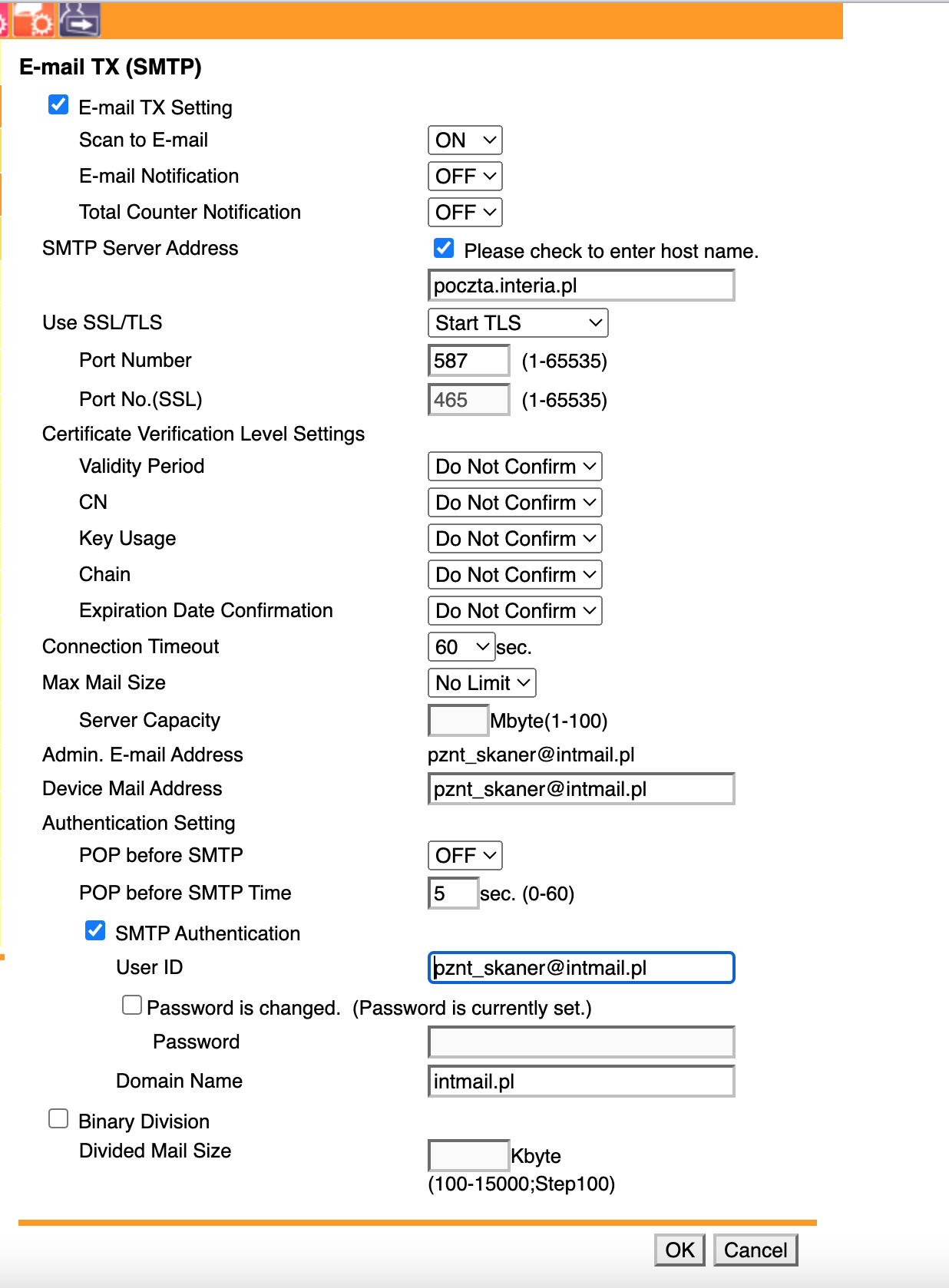Click the 'Certificate Verification Level Settings' label
The width and height of the screenshot is (949, 1288).
[203, 434]
